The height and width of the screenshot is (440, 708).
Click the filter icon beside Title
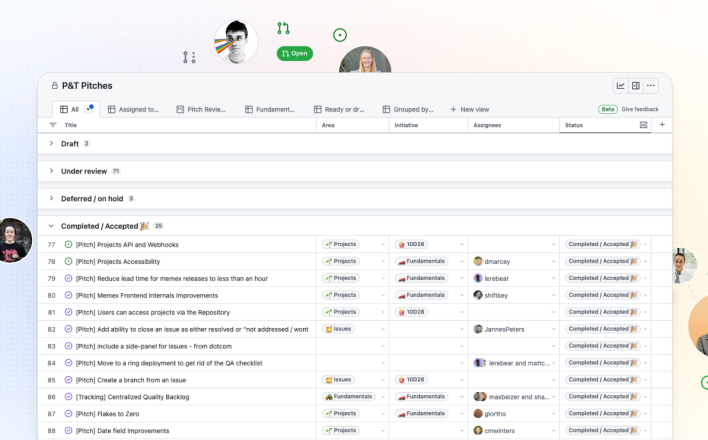click(53, 125)
